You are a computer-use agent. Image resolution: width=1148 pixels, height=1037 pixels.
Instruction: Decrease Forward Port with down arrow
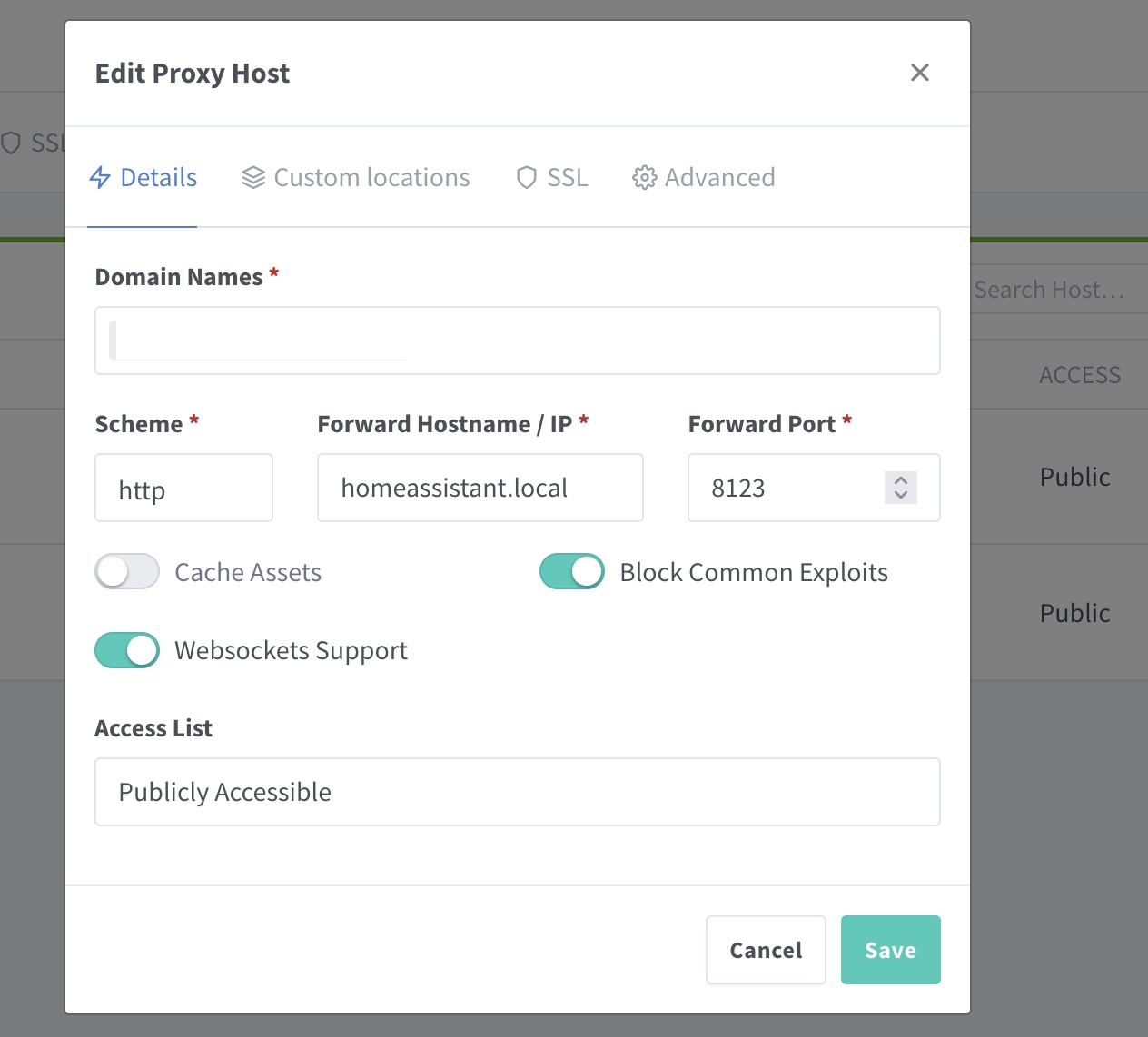click(x=901, y=495)
